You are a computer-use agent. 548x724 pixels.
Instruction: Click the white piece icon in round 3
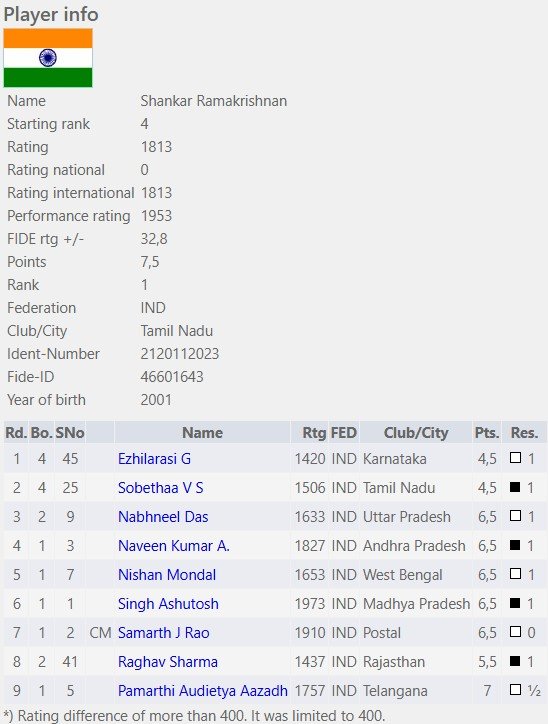point(515,516)
